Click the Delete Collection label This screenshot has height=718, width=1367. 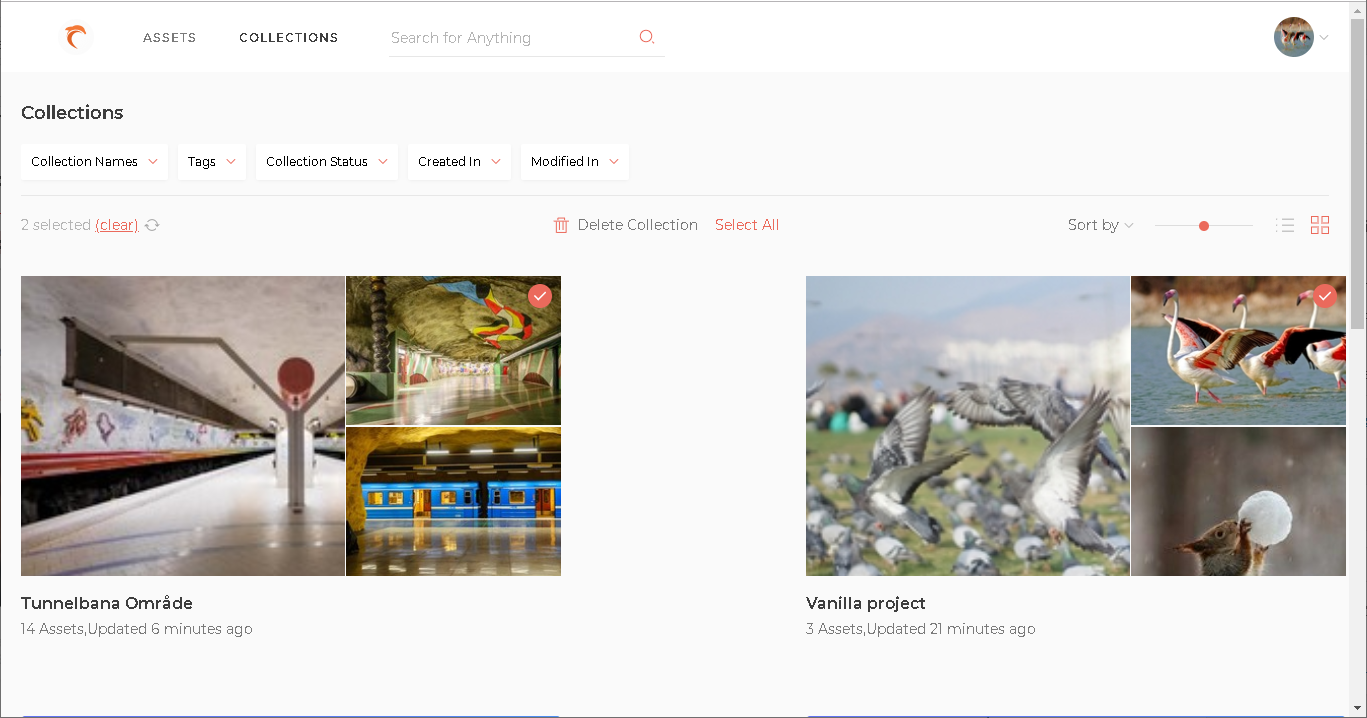638,225
